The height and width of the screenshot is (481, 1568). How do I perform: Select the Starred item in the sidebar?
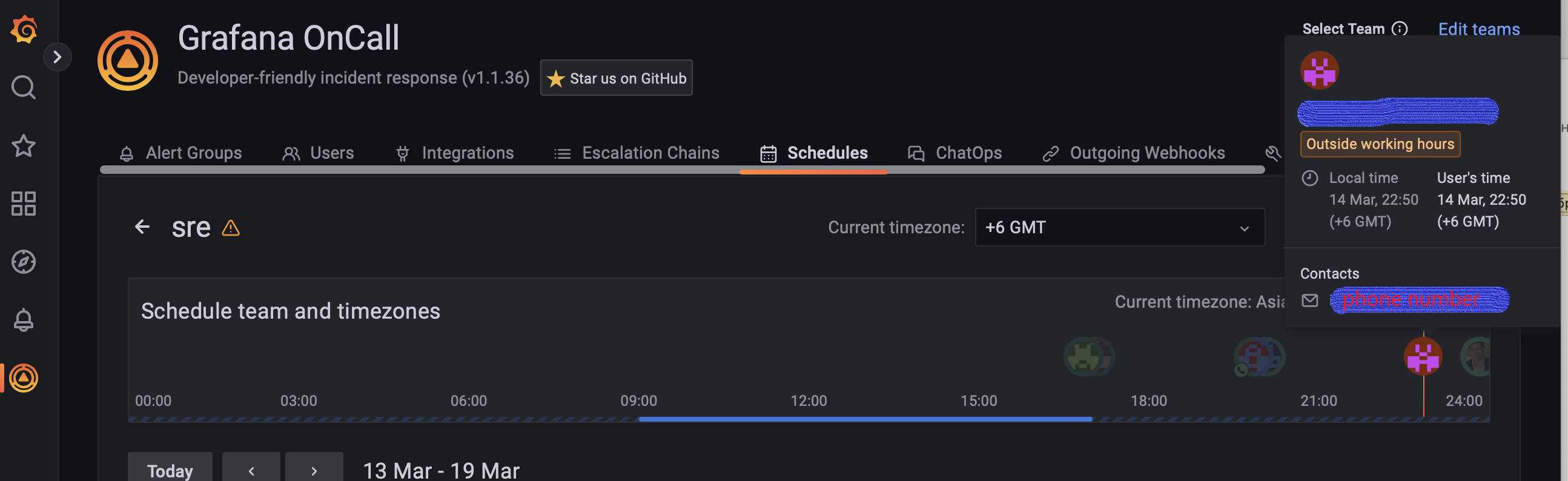point(23,145)
